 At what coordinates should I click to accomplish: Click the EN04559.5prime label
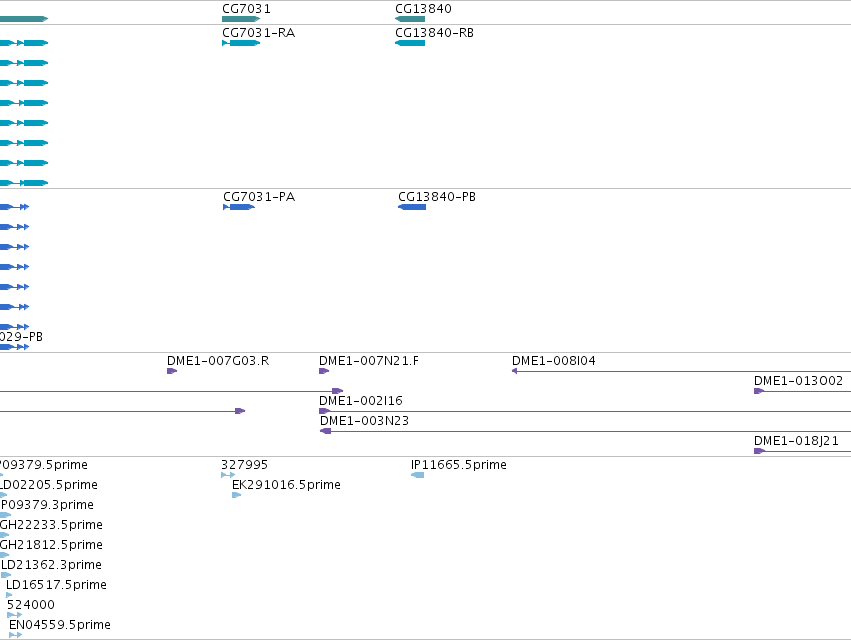point(60,625)
